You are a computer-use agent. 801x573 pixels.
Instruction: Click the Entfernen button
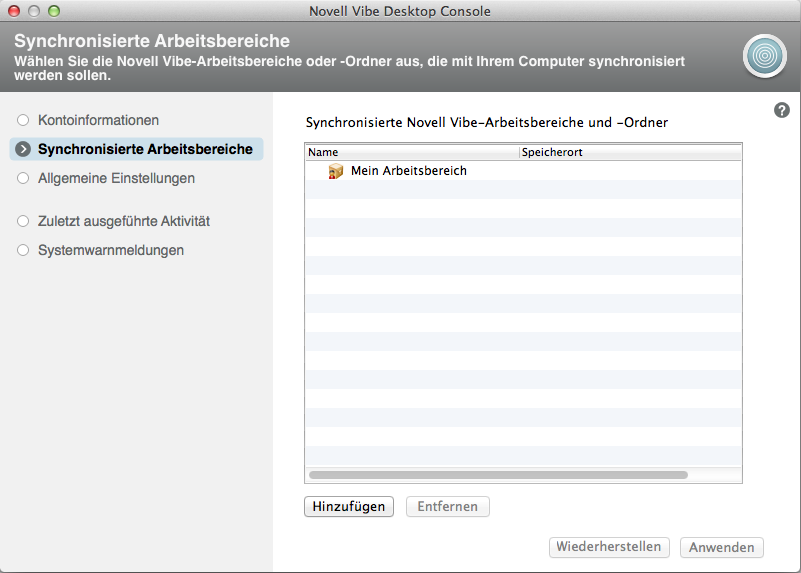tap(447, 507)
